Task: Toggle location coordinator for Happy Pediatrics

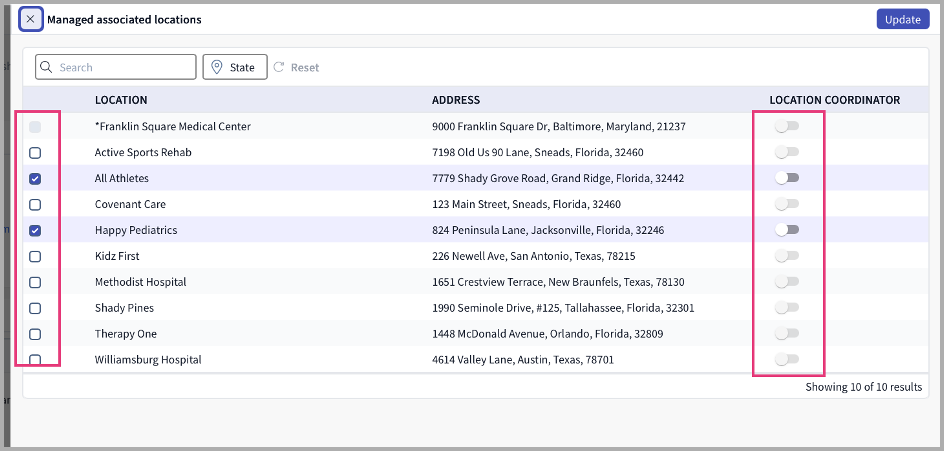Action: pyautogui.click(x=787, y=230)
